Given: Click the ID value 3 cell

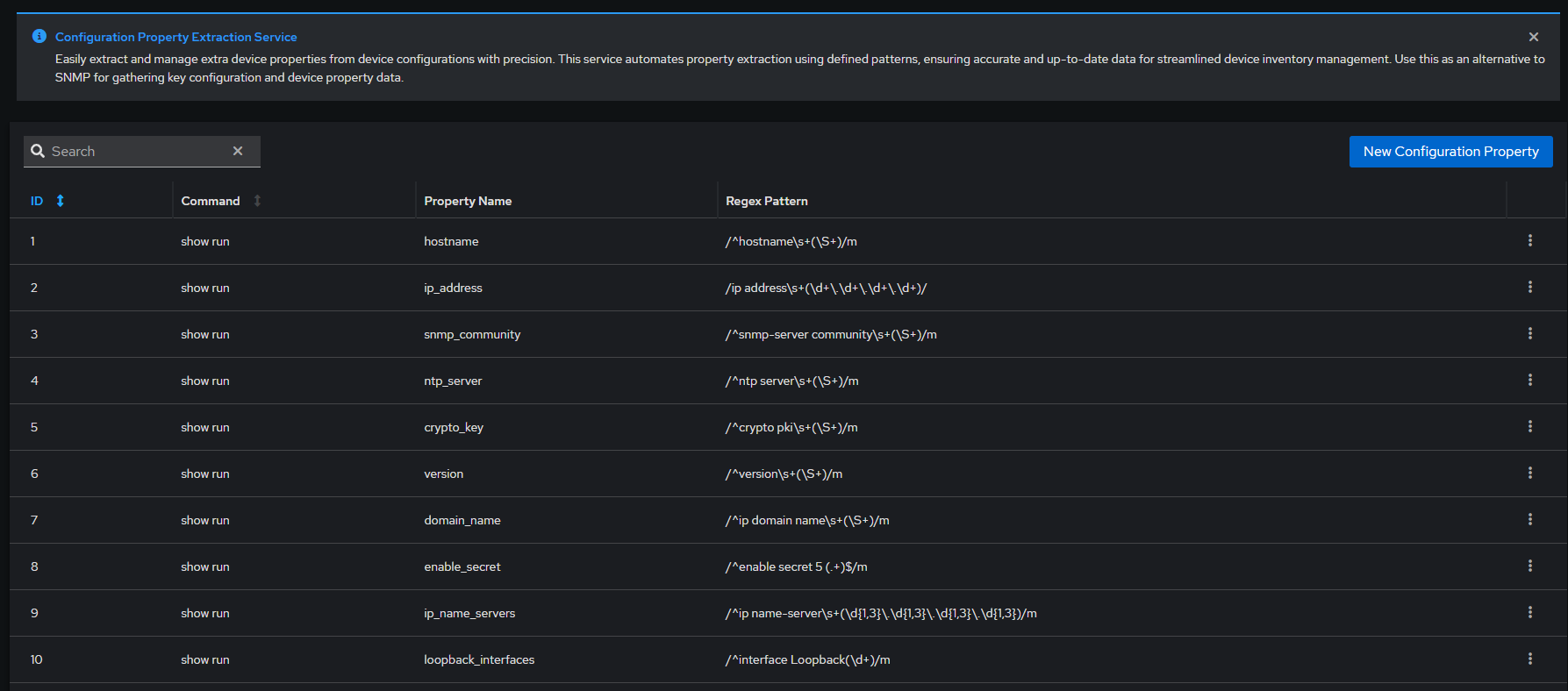Looking at the screenshot, I should coord(34,334).
